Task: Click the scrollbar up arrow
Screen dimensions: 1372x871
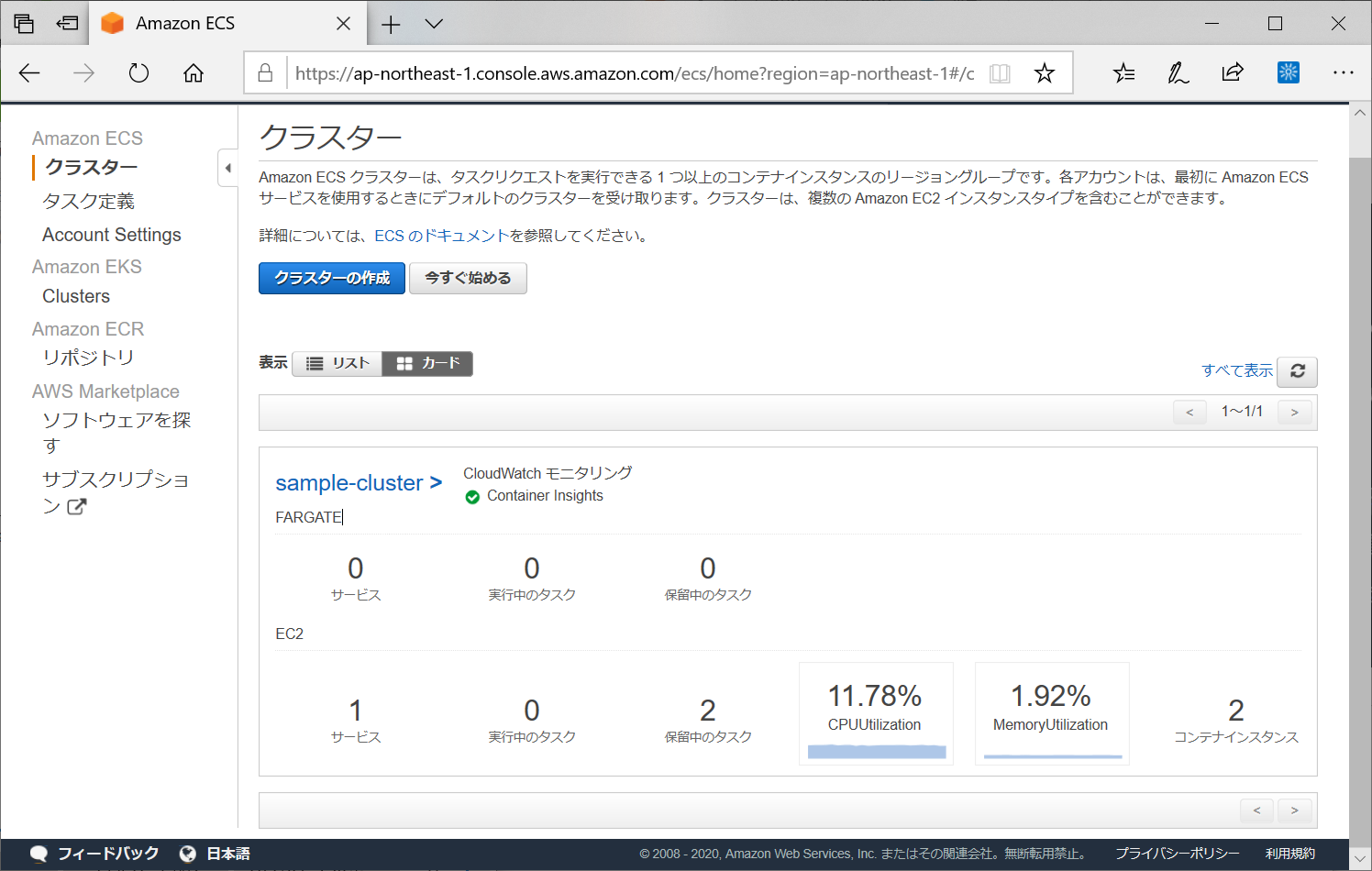Action: click(1360, 113)
